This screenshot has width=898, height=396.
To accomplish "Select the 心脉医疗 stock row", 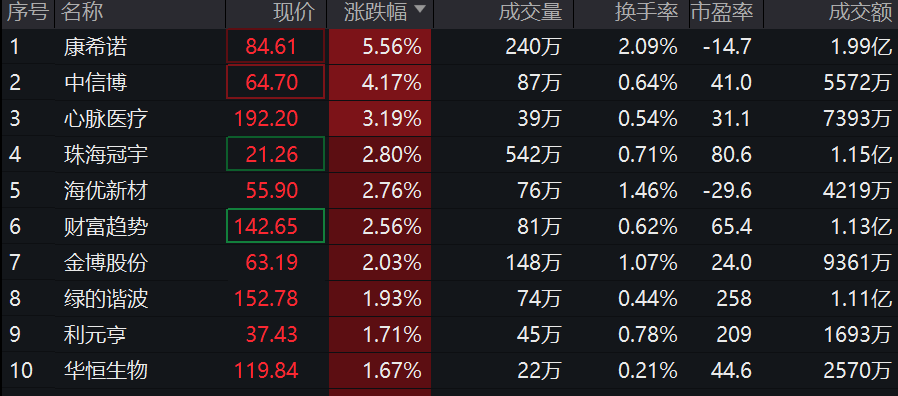I will click(449, 119).
